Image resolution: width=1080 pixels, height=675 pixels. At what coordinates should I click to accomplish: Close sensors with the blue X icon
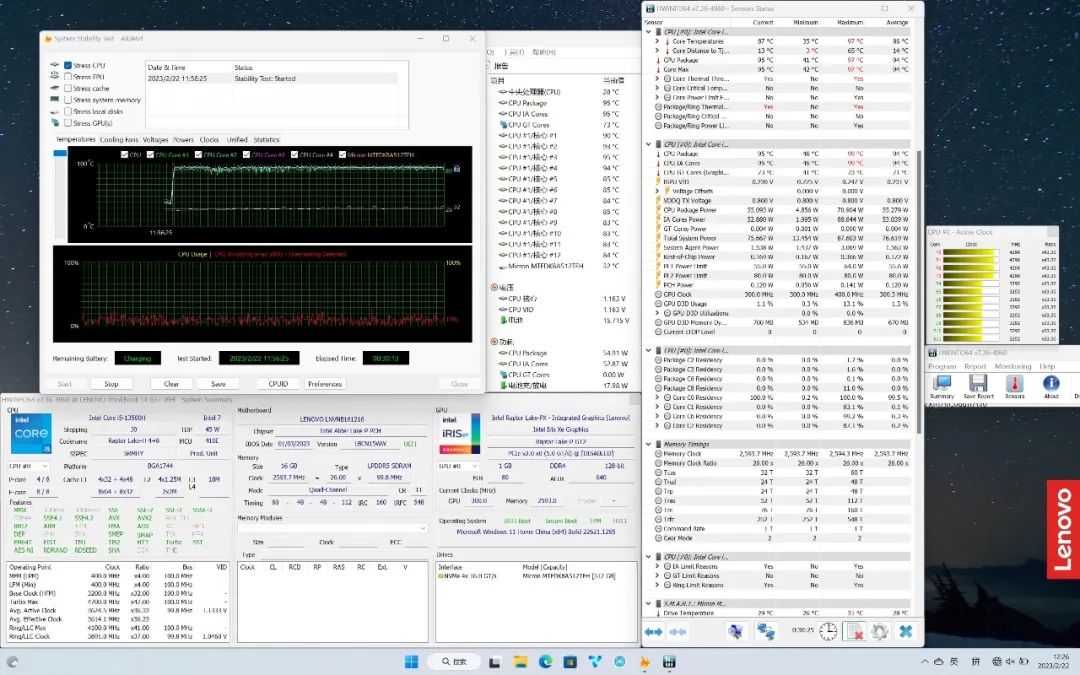[x=905, y=631]
